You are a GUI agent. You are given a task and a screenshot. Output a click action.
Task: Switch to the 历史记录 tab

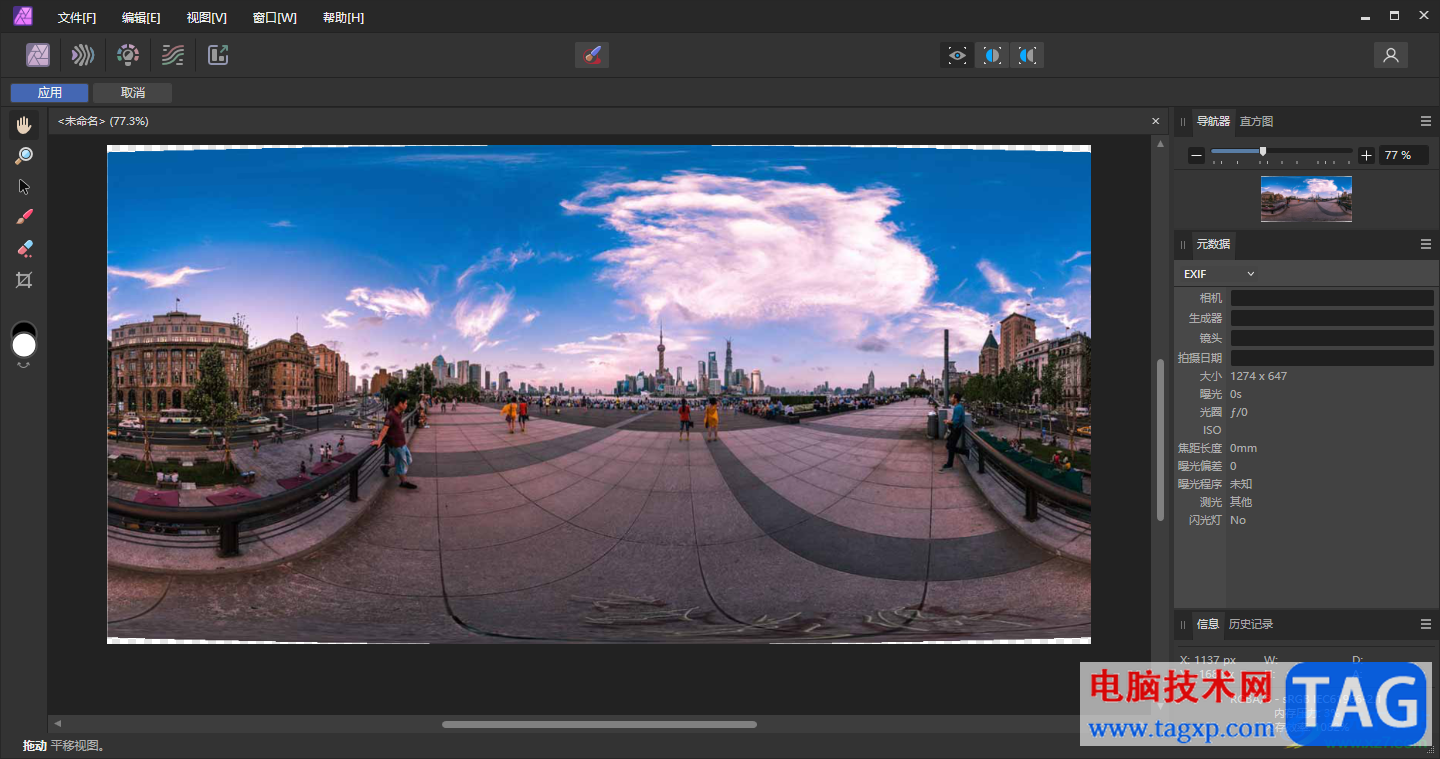[1251, 624]
